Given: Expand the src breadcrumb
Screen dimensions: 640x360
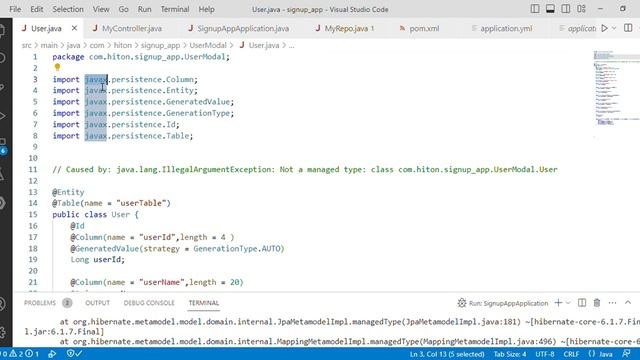Looking at the screenshot, I should (x=27, y=45).
